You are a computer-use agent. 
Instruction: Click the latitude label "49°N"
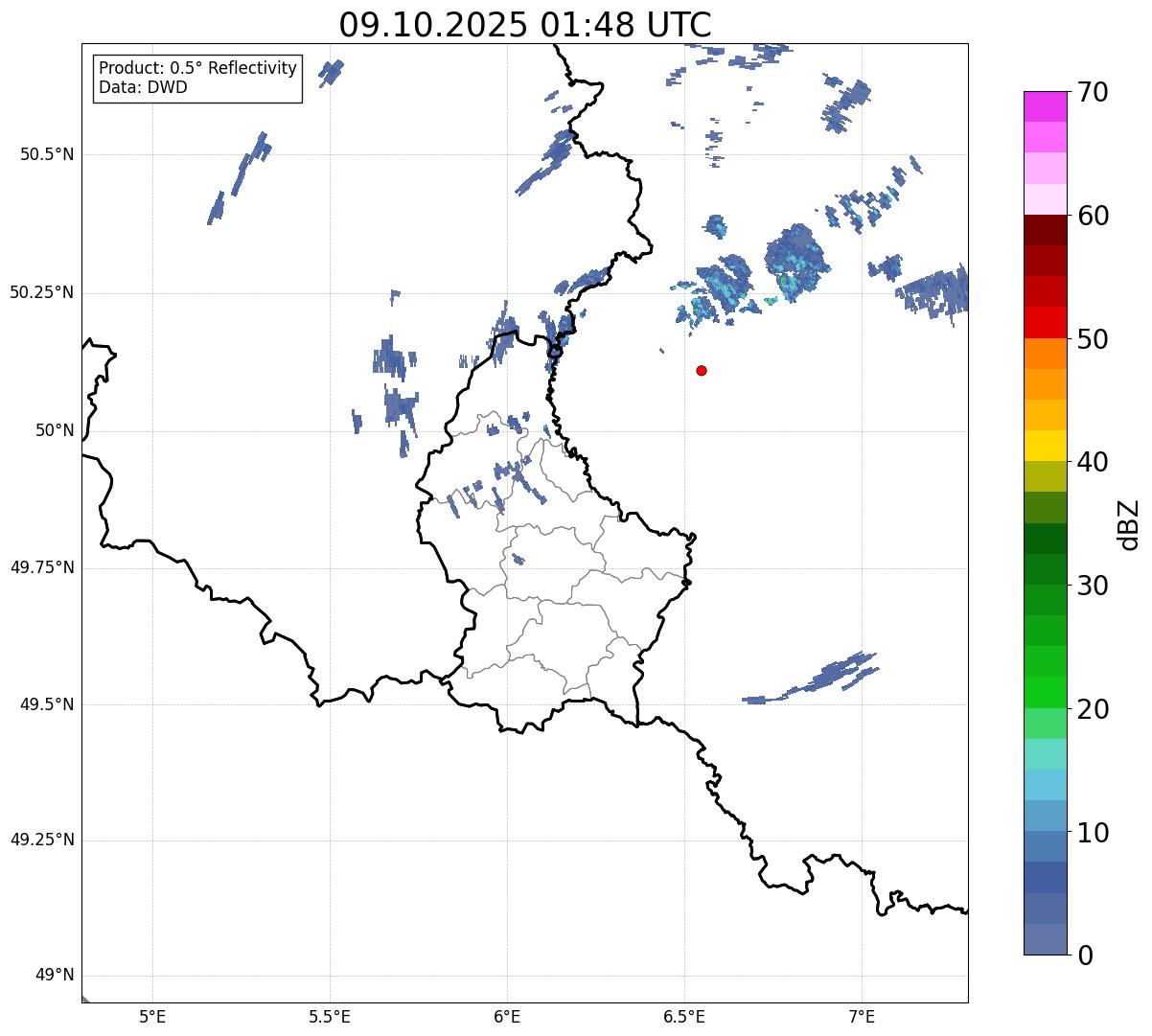coord(55,976)
